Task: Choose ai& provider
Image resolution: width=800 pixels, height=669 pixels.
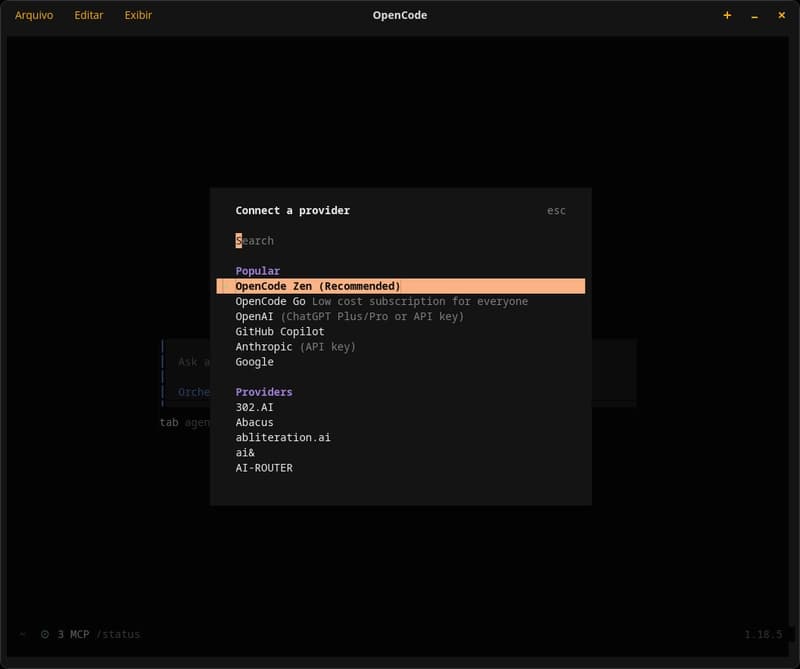Action: pyautogui.click(x=401, y=453)
